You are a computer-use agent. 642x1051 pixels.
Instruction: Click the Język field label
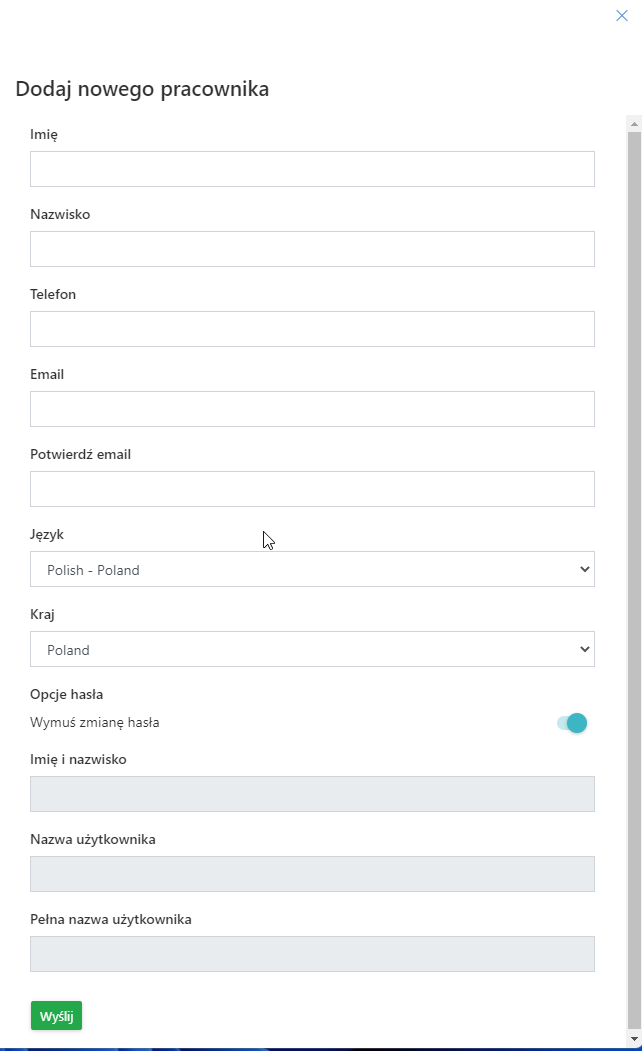pyautogui.click(x=47, y=534)
